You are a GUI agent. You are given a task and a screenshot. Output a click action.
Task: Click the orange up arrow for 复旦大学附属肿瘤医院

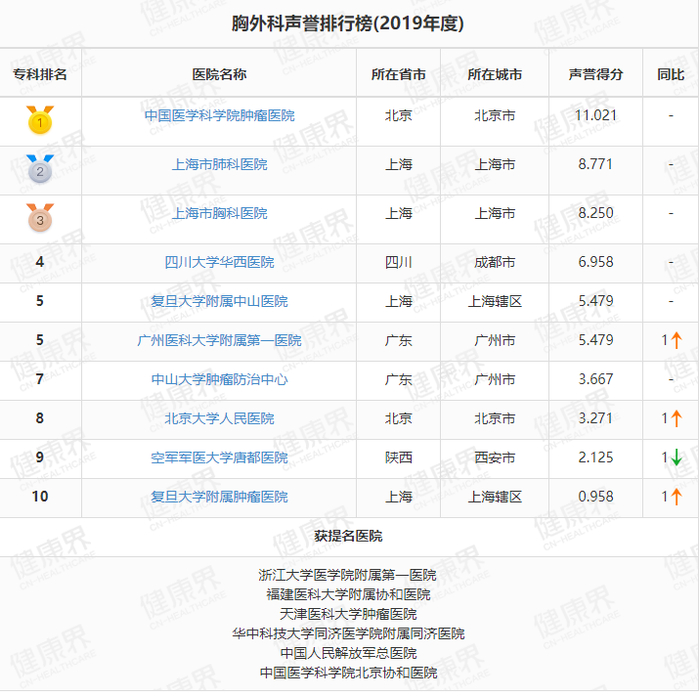pyautogui.click(x=677, y=497)
